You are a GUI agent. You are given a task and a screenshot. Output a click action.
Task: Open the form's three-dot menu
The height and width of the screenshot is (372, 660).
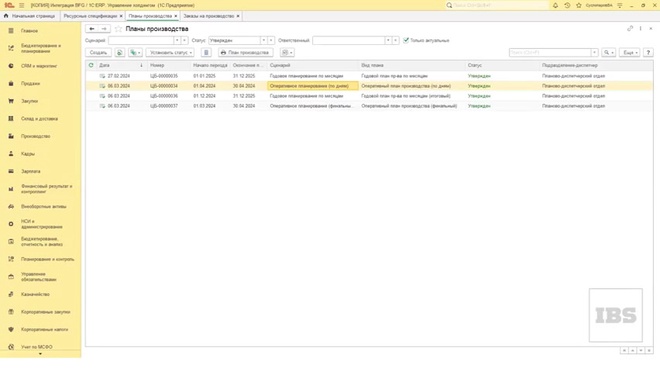(640, 28)
